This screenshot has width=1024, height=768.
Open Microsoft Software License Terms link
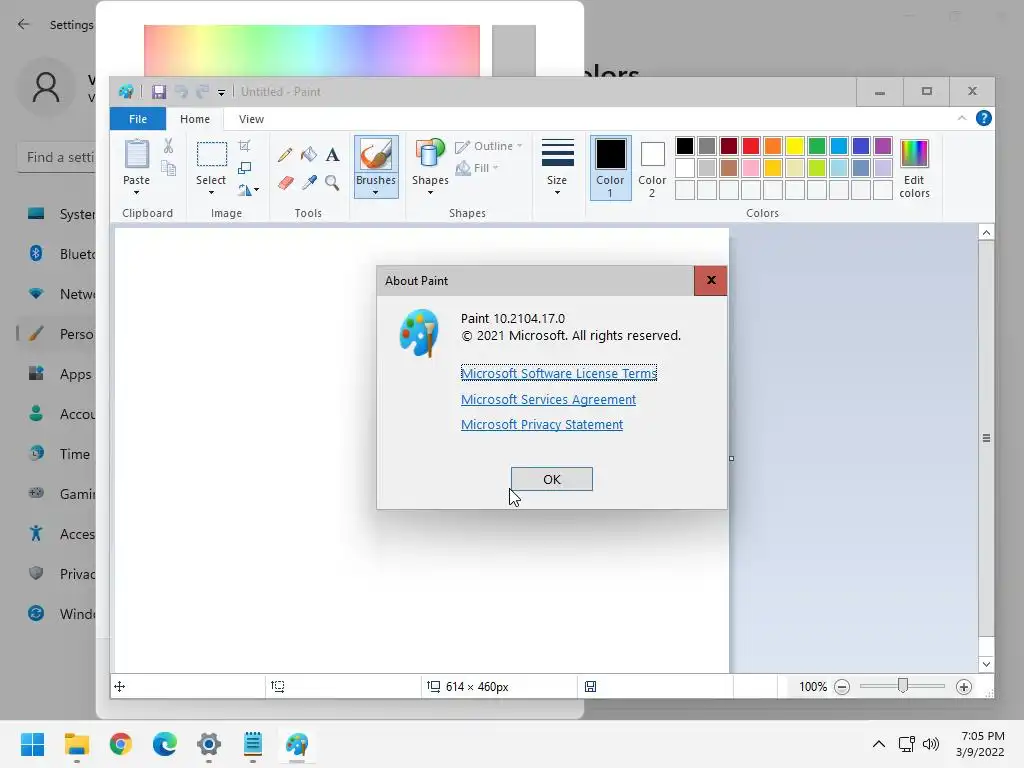559,373
